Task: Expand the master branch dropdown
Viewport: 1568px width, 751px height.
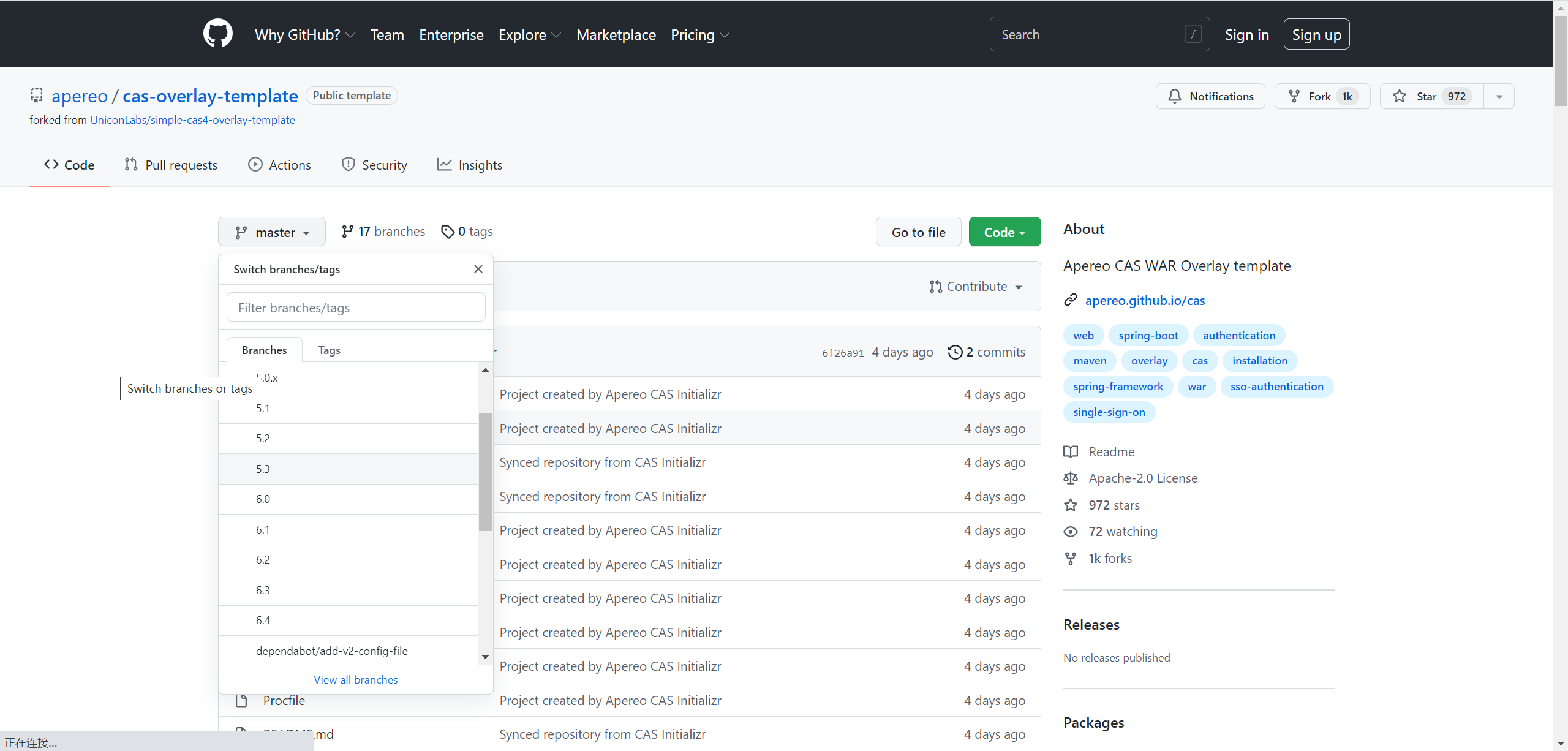Action: point(272,232)
